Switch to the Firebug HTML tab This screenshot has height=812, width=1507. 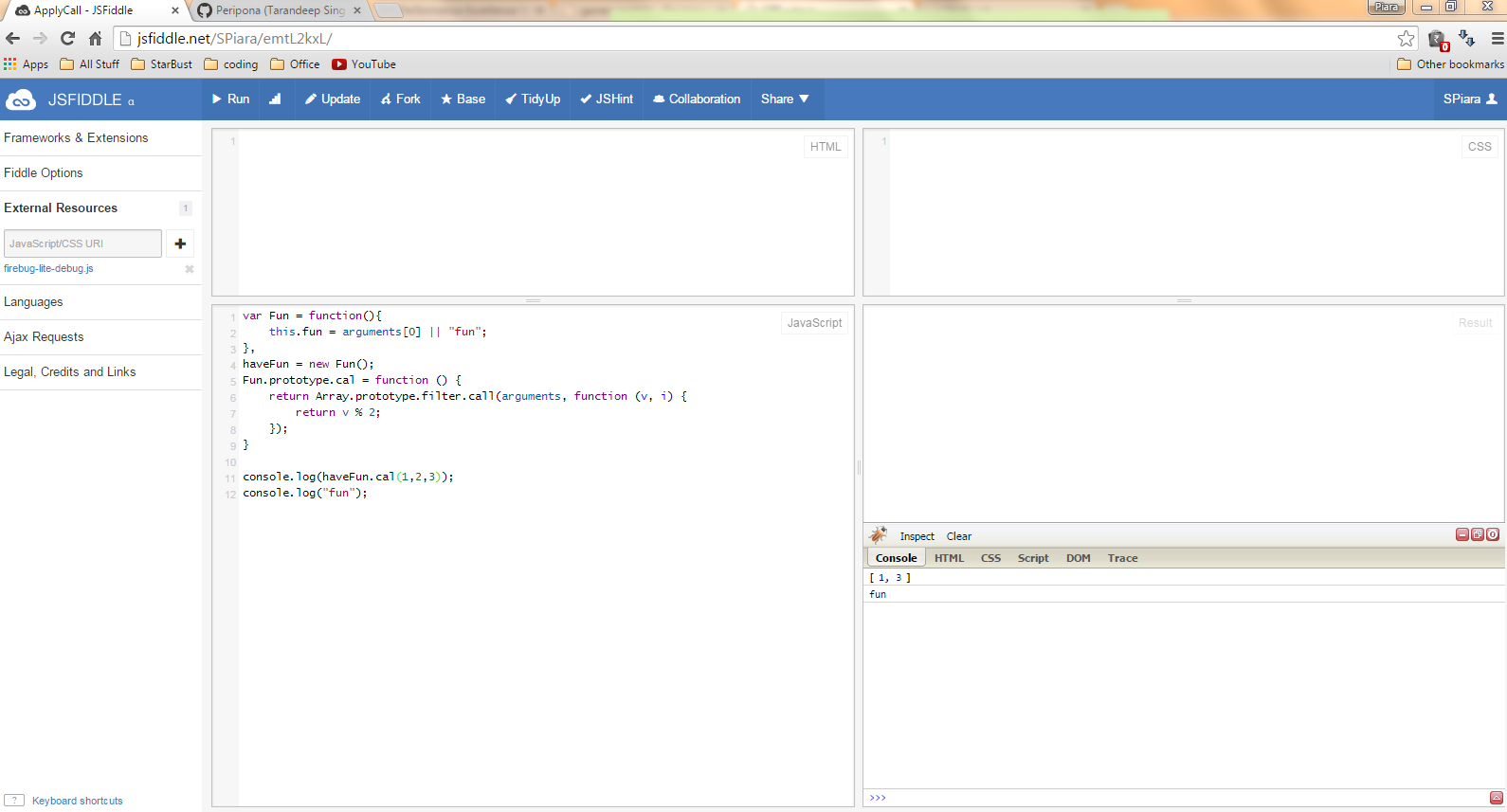949,558
